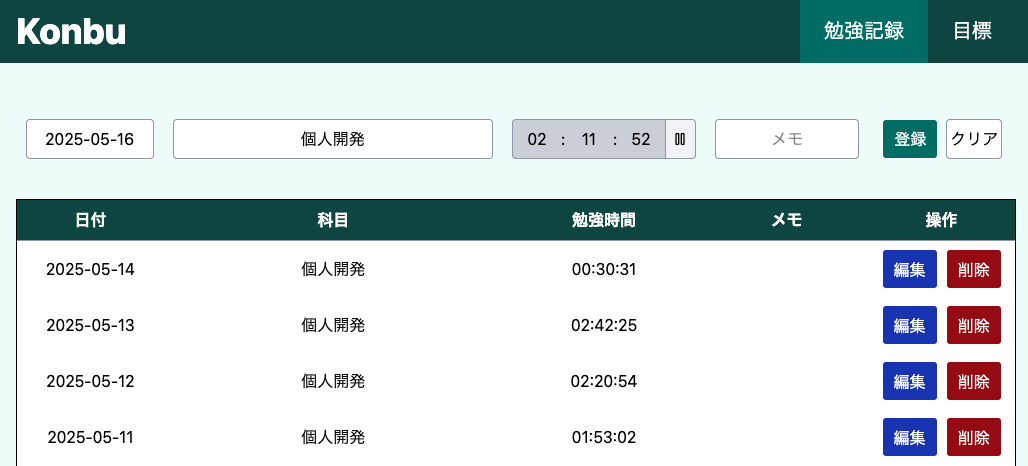
Task: Switch to the 勉強記録 tab
Action: pos(863,31)
